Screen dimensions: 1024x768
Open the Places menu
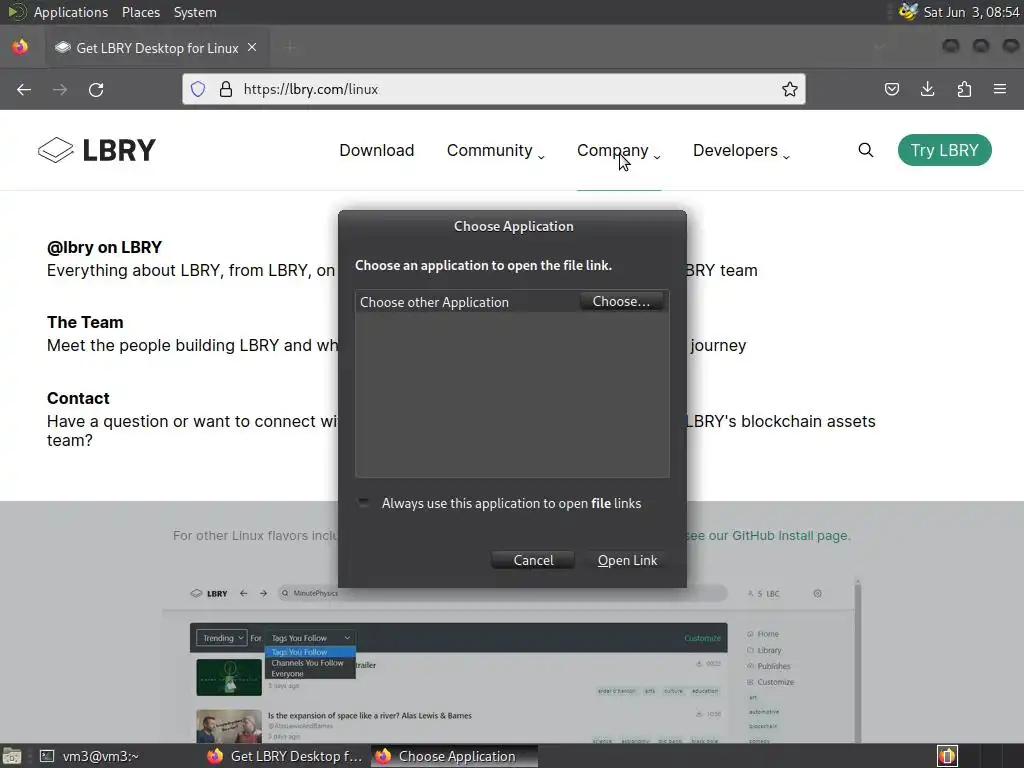coord(140,12)
